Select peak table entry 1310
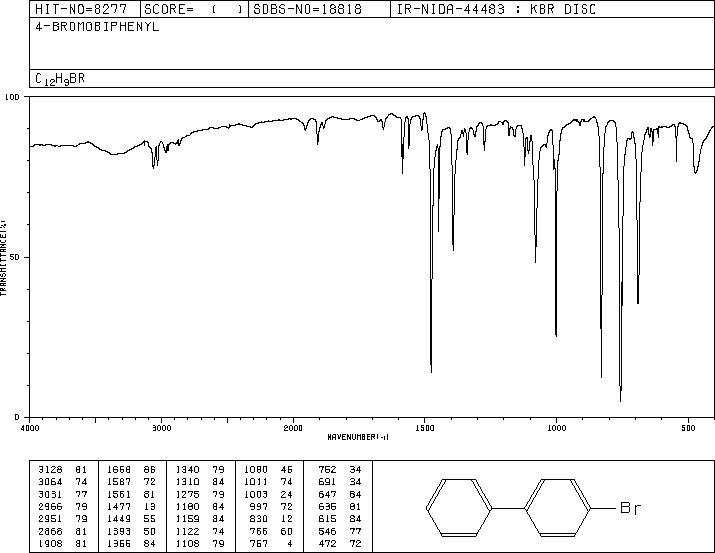 click(187, 482)
